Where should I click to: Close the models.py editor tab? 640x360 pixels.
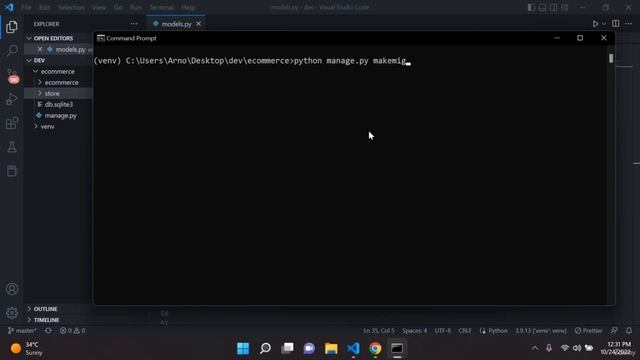pos(198,24)
